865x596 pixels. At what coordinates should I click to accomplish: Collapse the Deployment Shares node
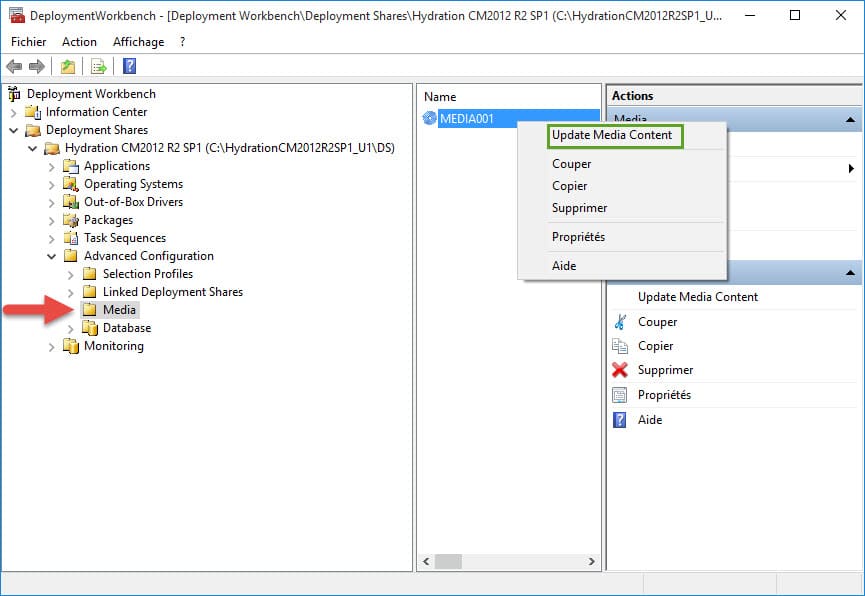coord(14,131)
